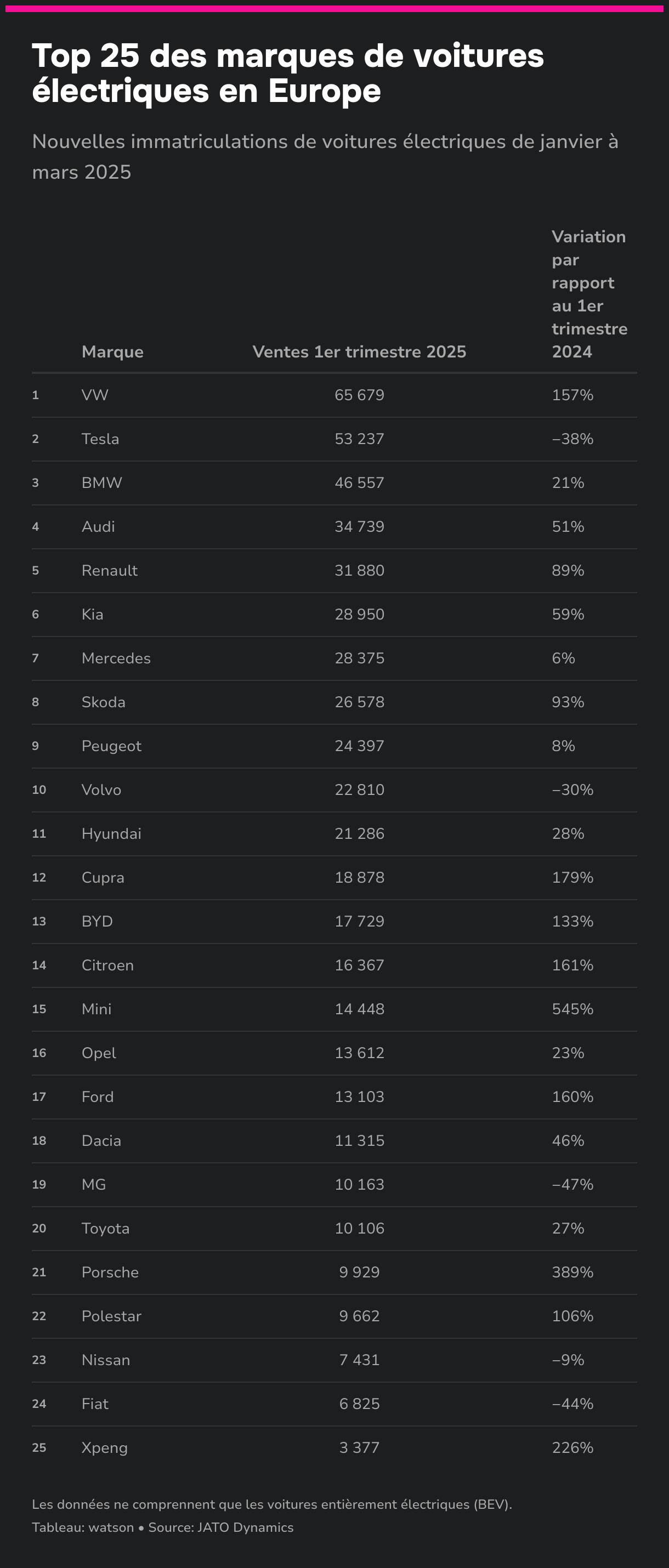The width and height of the screenshot is (669, 1568).
Task: Click Kia's sales value 28 950
Action: tap(359, 614)
